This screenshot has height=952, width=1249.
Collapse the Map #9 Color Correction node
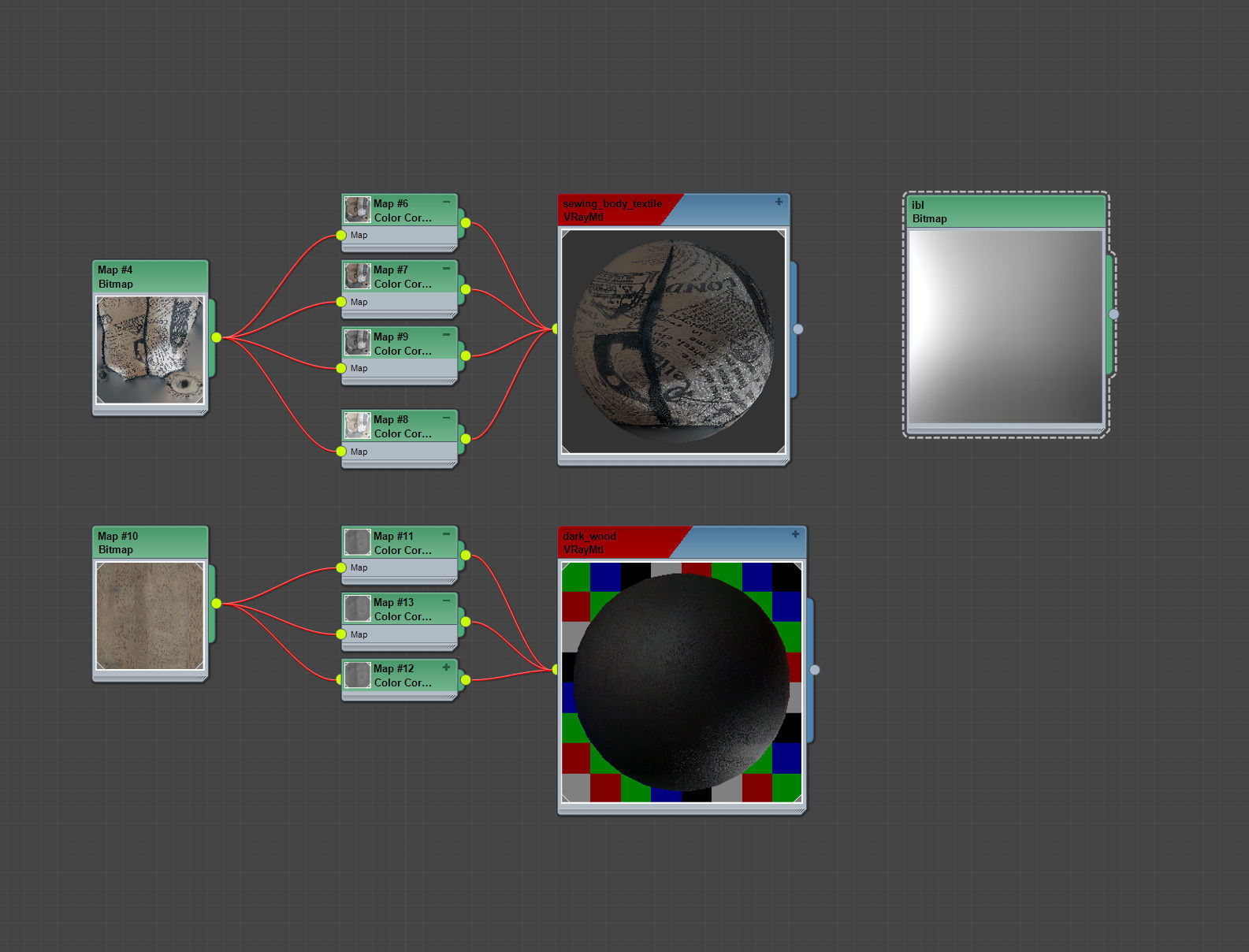[446, 335]
